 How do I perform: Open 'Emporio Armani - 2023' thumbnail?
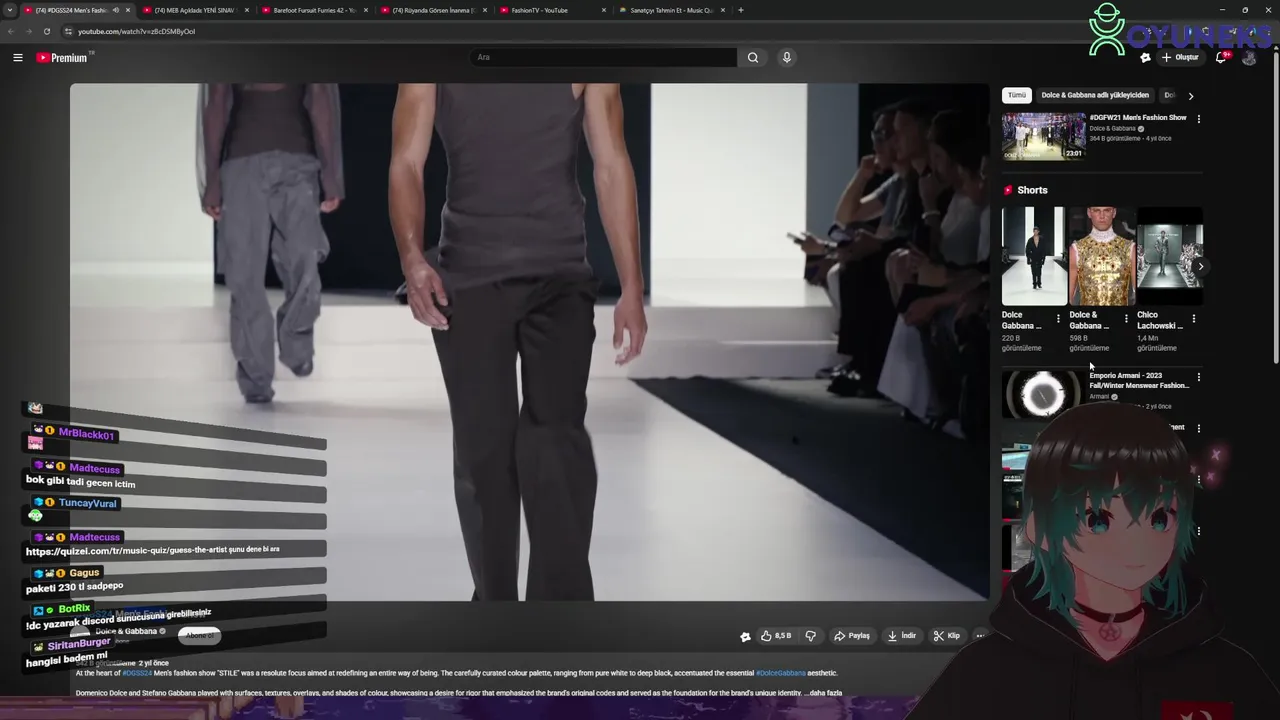pos(1043,393)
